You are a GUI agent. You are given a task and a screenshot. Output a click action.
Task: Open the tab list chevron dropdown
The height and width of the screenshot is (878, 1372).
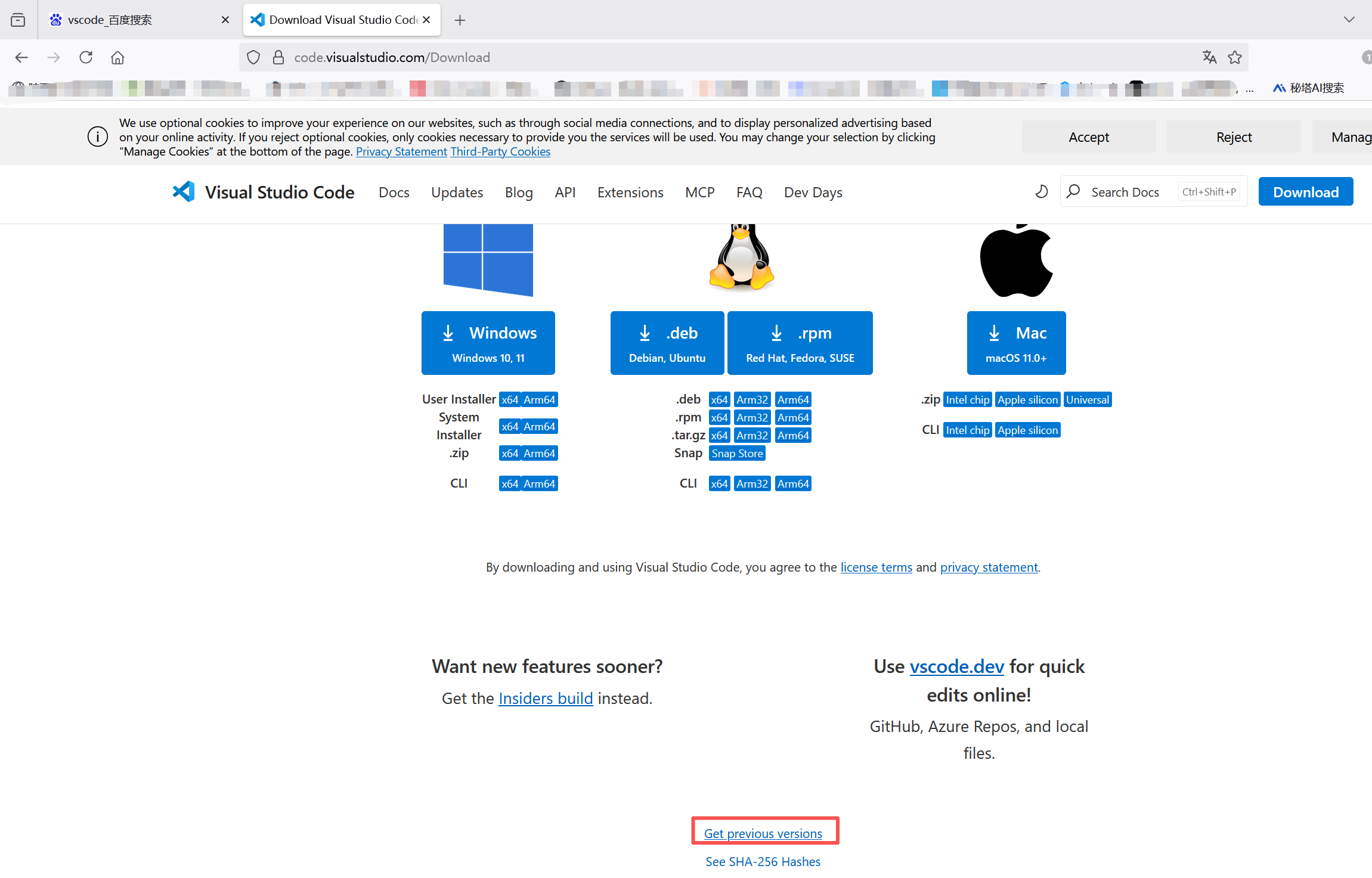coord(1349,19)
